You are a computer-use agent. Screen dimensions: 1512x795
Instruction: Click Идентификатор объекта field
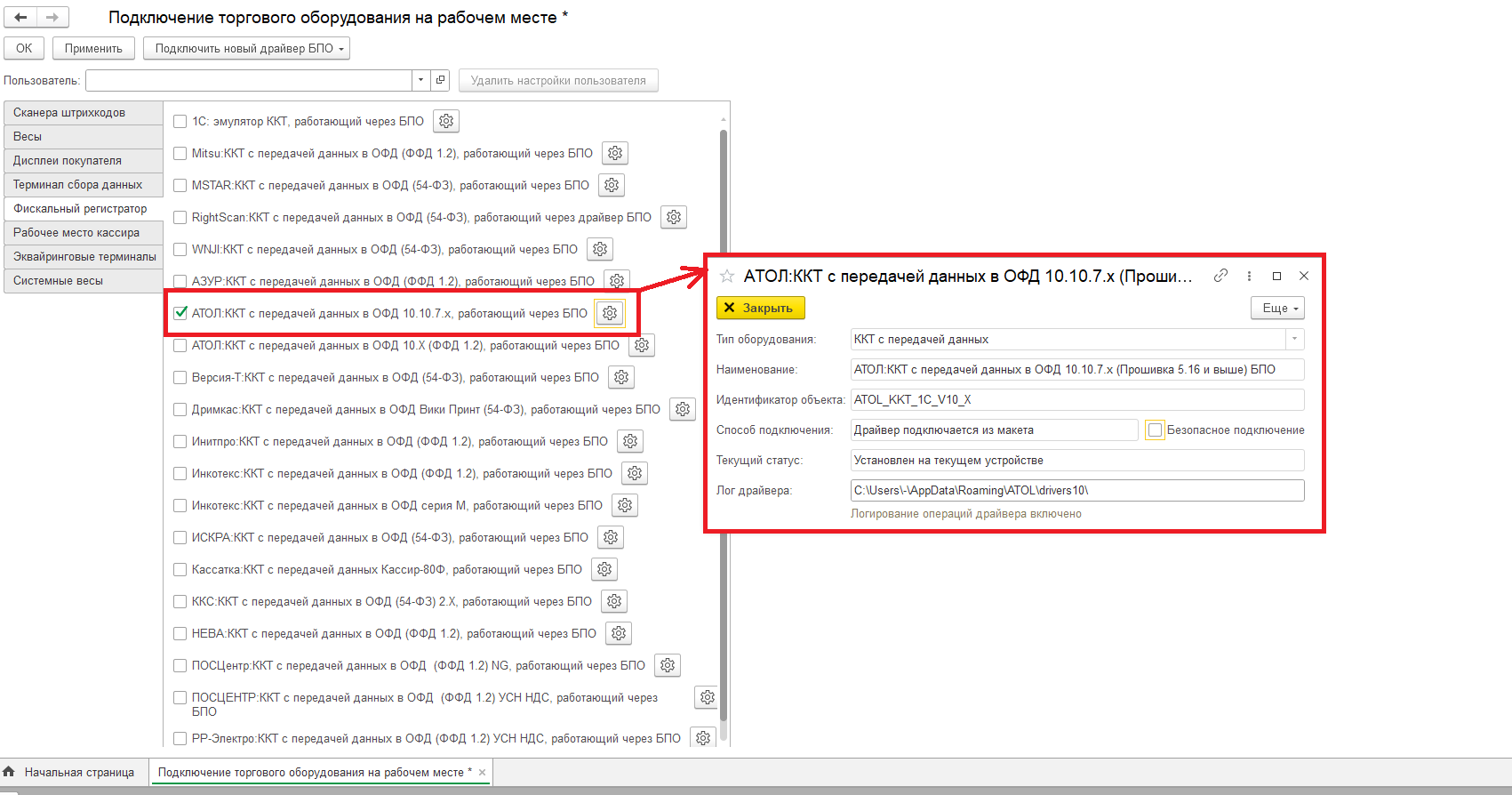pyautogui.click(x=1077, y=399)
